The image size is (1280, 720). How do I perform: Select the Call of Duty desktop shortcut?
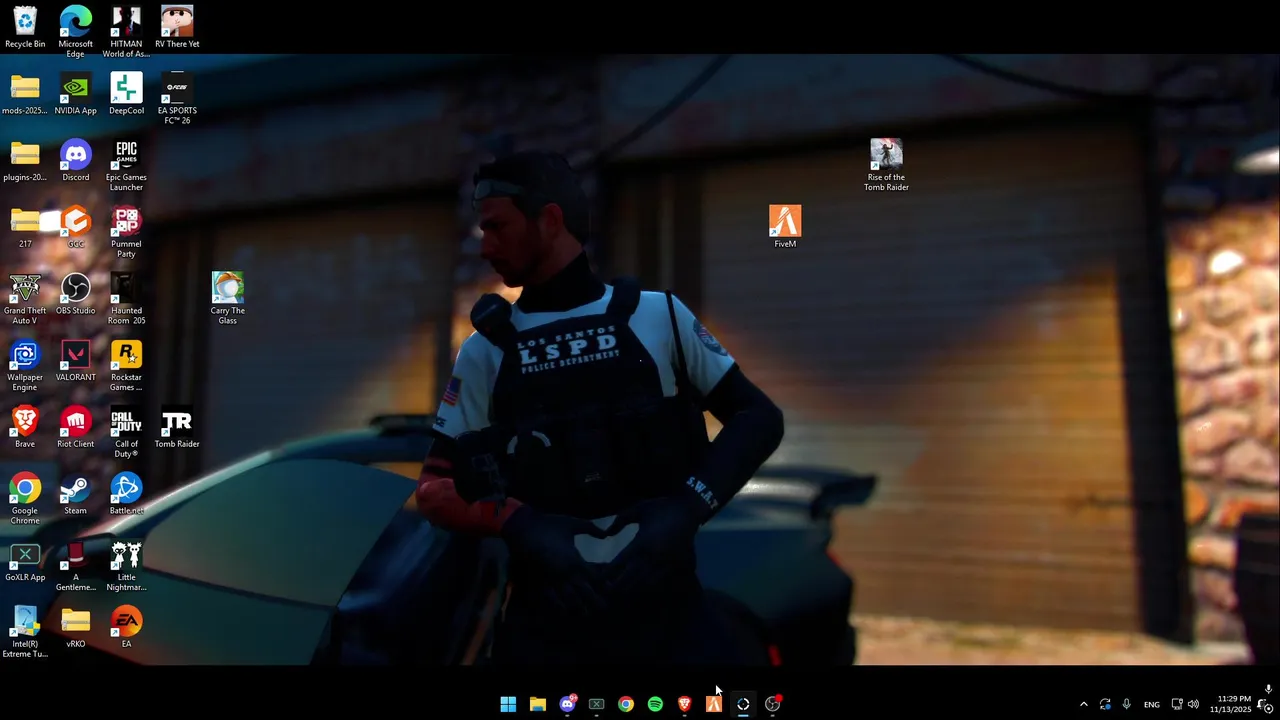click(126, 433)
